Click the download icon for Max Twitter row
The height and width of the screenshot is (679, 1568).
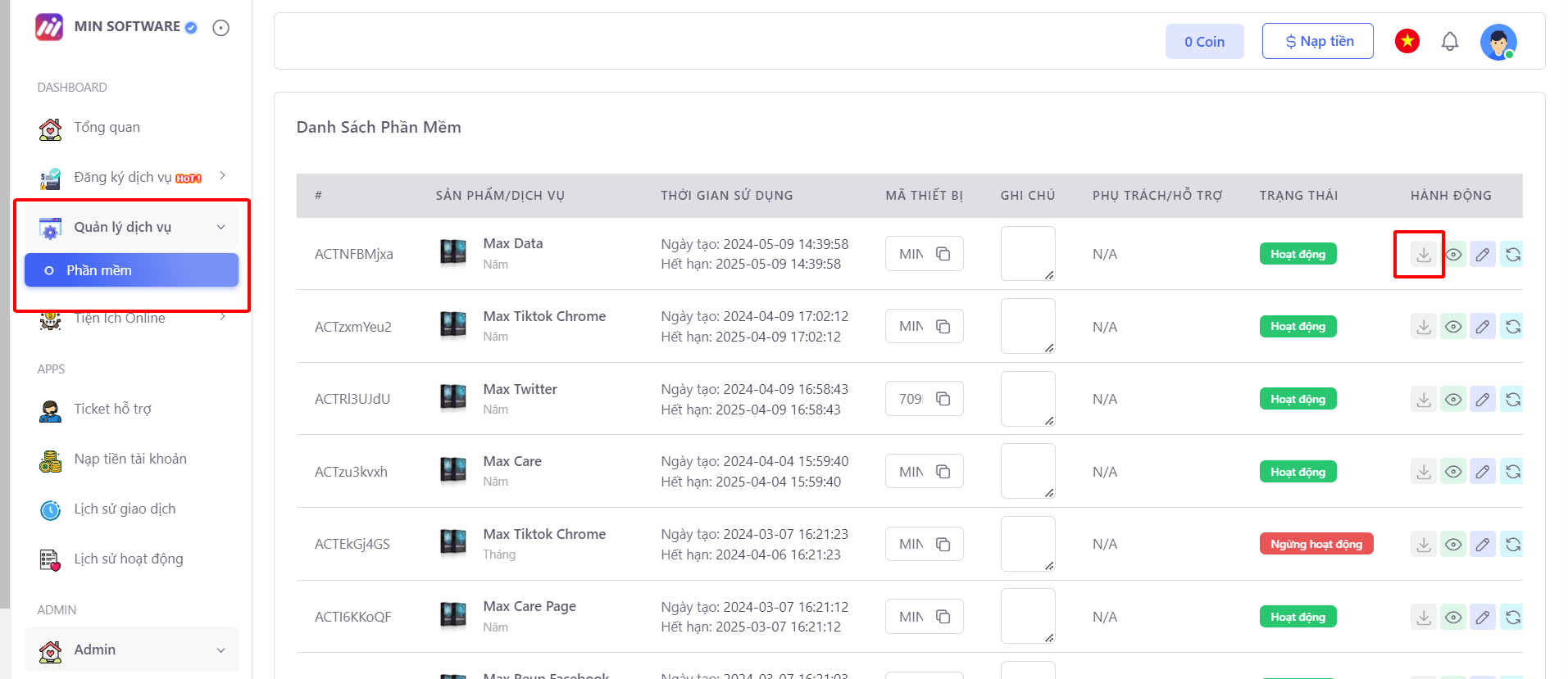click(1424, 399)
